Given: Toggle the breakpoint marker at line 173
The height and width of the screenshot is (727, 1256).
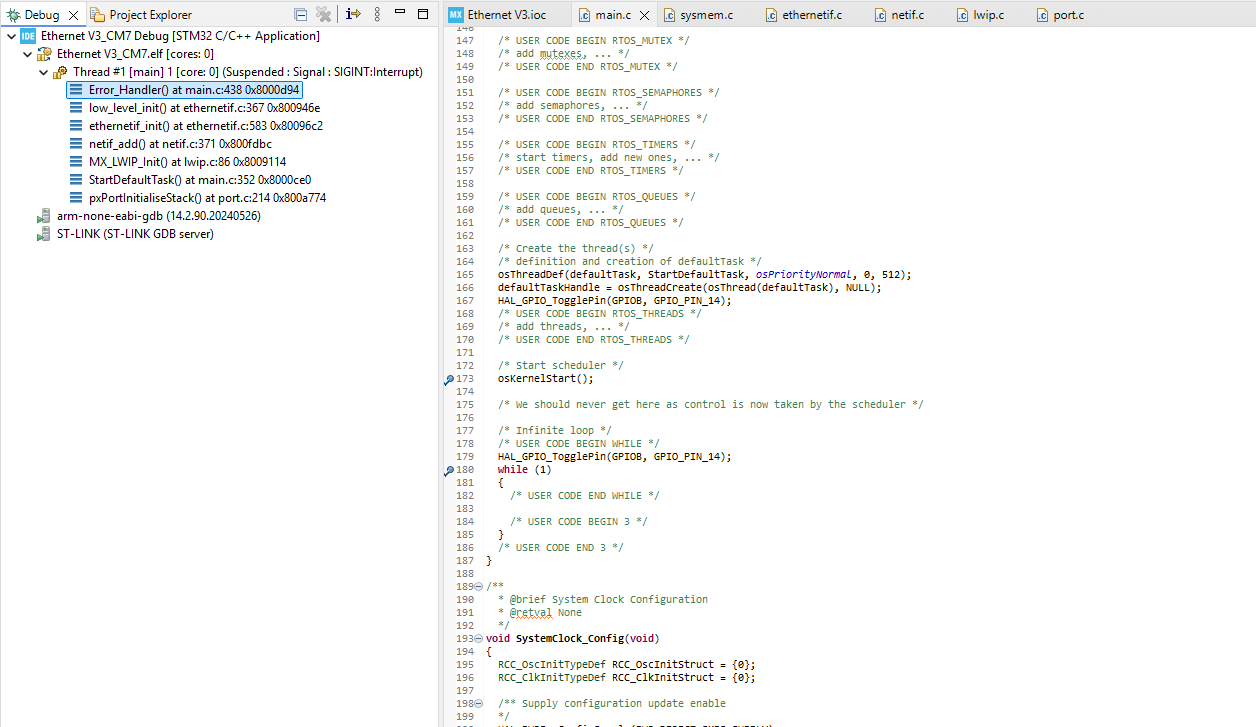Looking at the screenshot, I should (x=449, y=379).
